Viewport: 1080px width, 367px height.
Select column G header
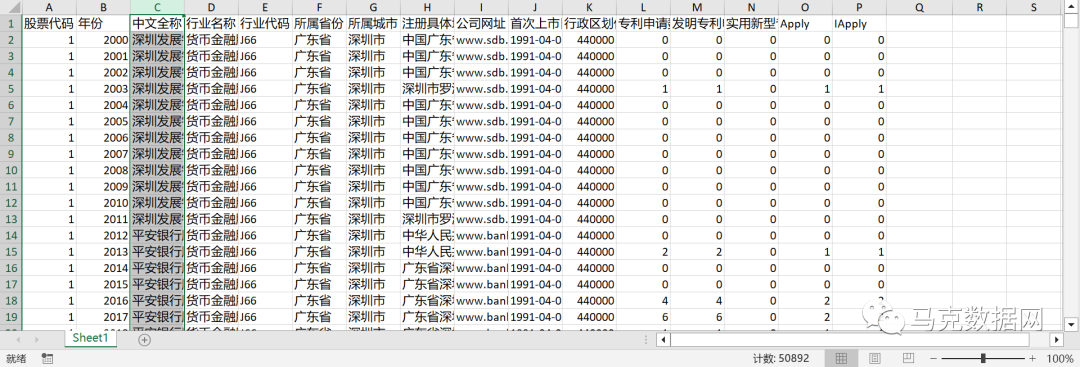click(x=373, y=7)
